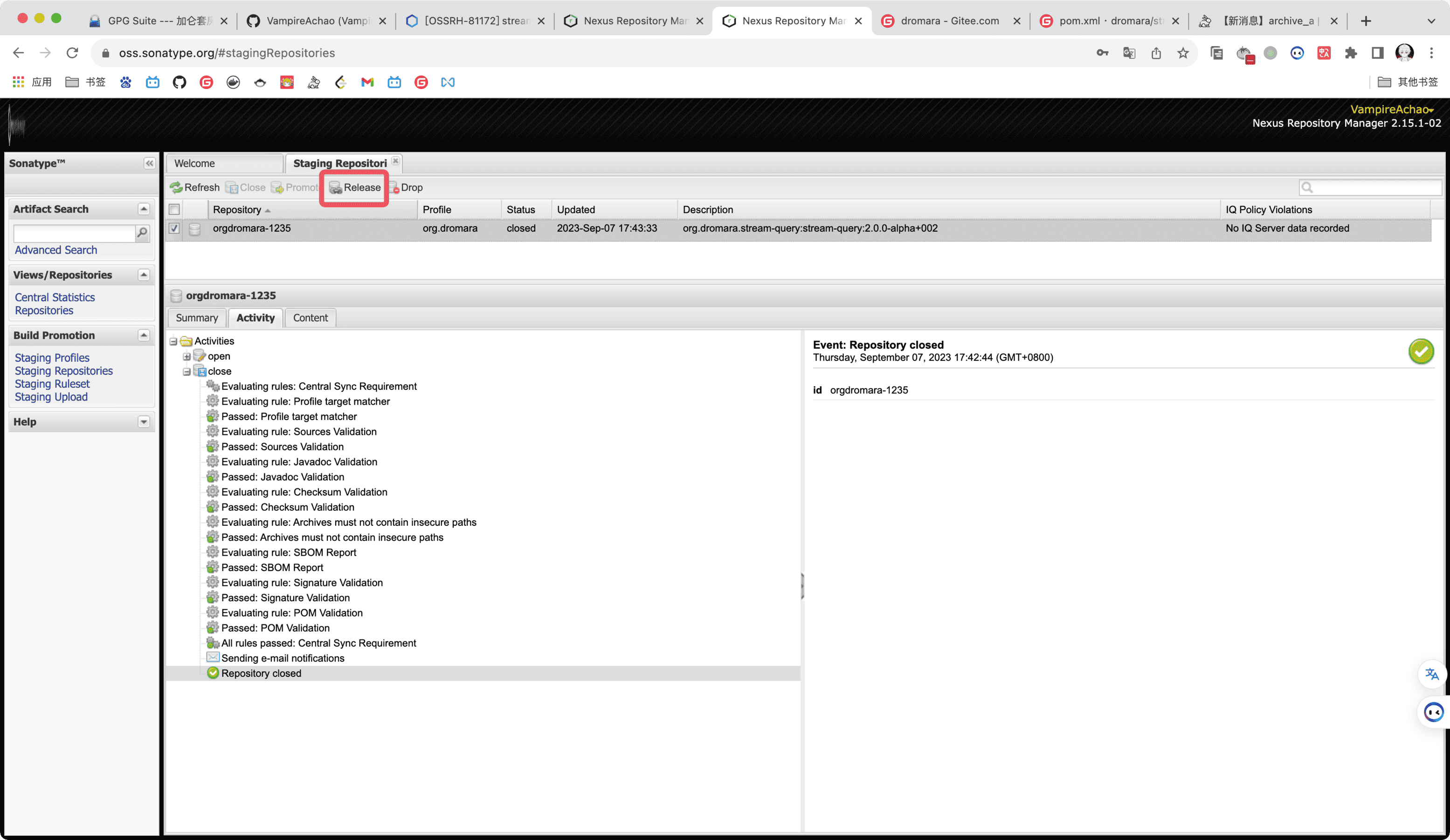Expand the open activity tree node

pos(186,357)
